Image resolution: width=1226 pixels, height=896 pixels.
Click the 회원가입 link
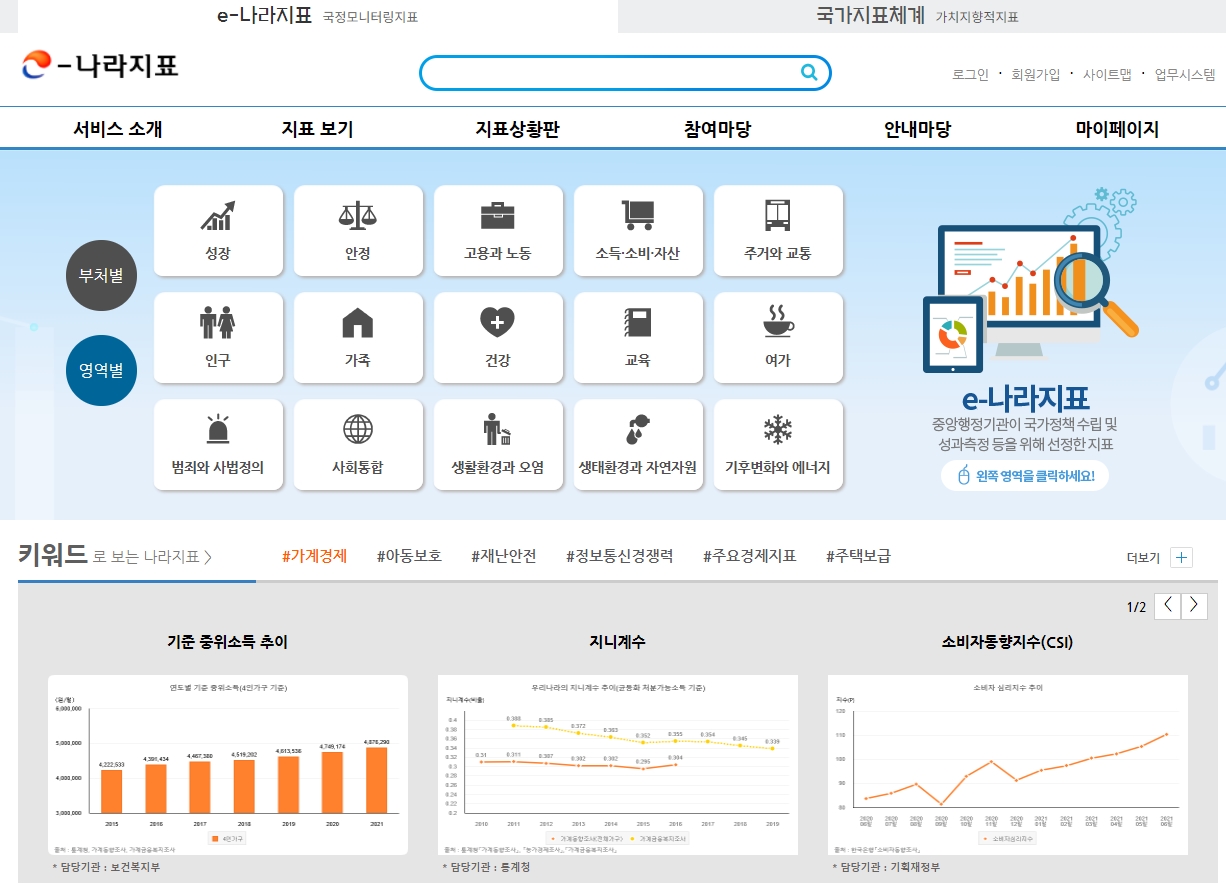(1035, 74)
